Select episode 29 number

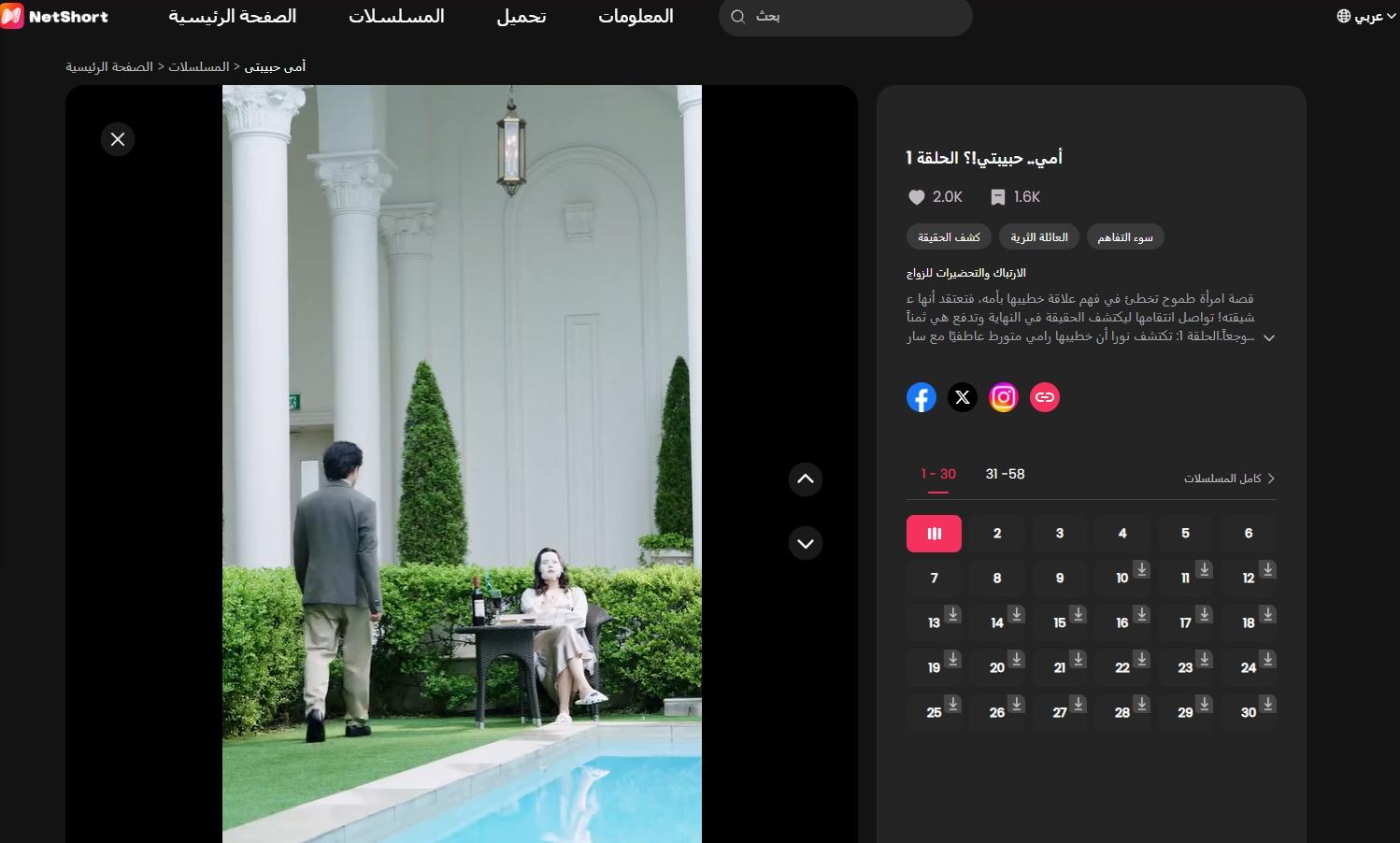(1185, 712)
